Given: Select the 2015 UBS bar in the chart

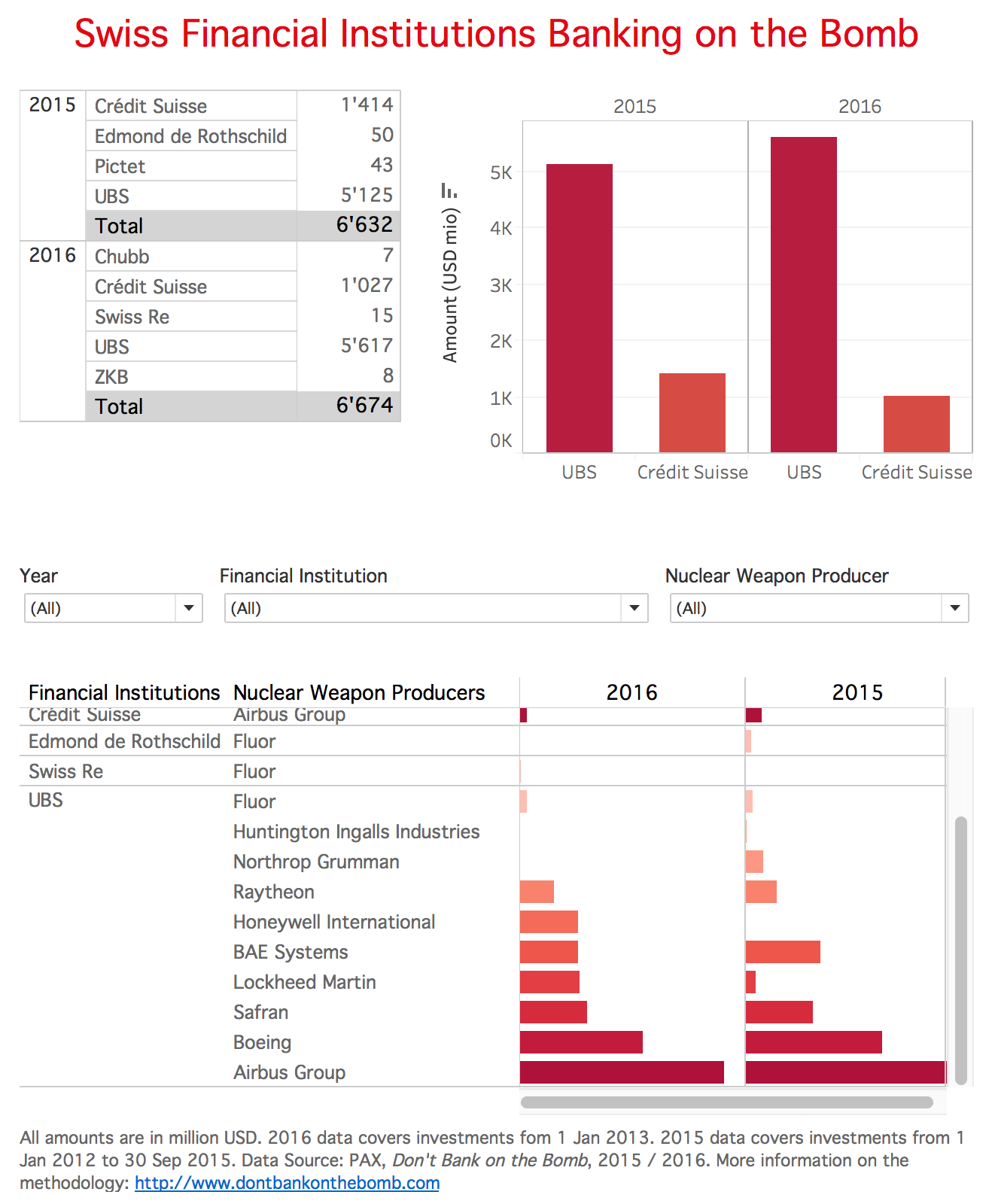Looking at the screenshot, I should point(579,308).
